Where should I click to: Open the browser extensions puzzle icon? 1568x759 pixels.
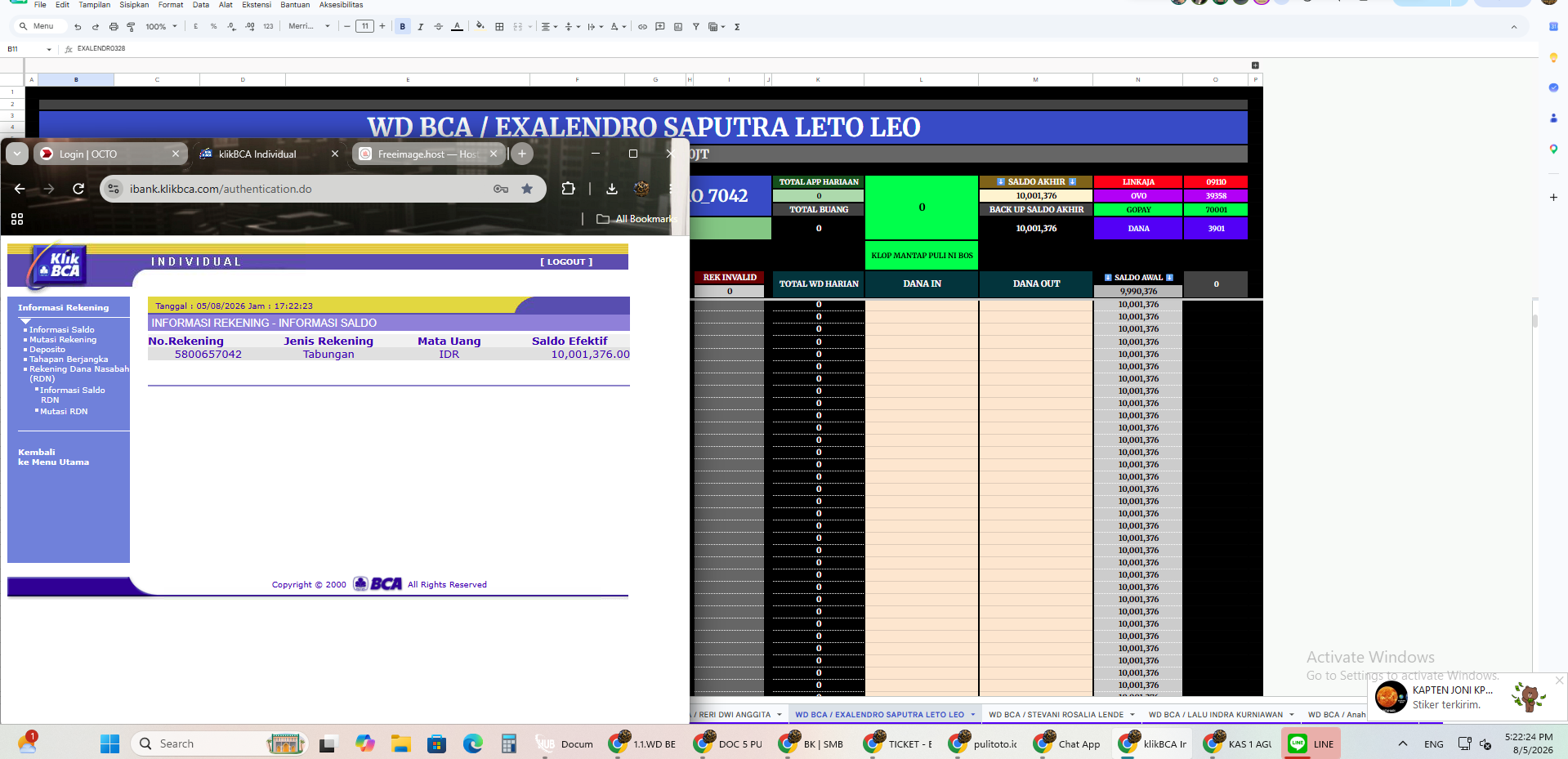[x=568, y=189]
